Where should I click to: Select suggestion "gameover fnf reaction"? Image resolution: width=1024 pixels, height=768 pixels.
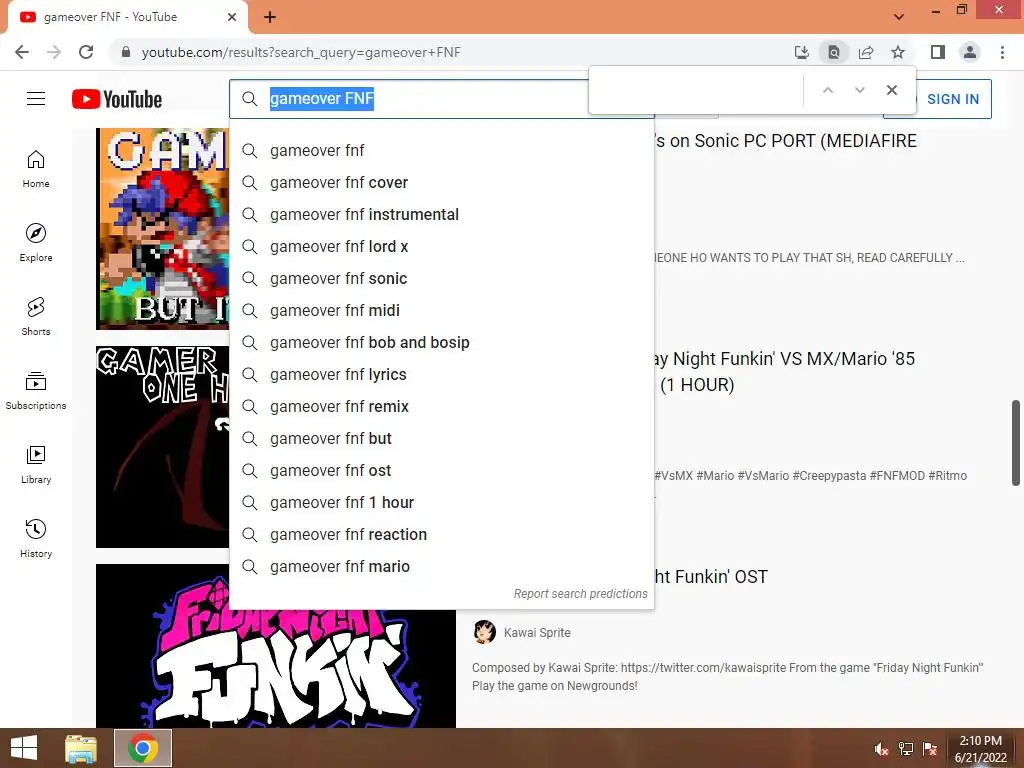tap(441, 534)
